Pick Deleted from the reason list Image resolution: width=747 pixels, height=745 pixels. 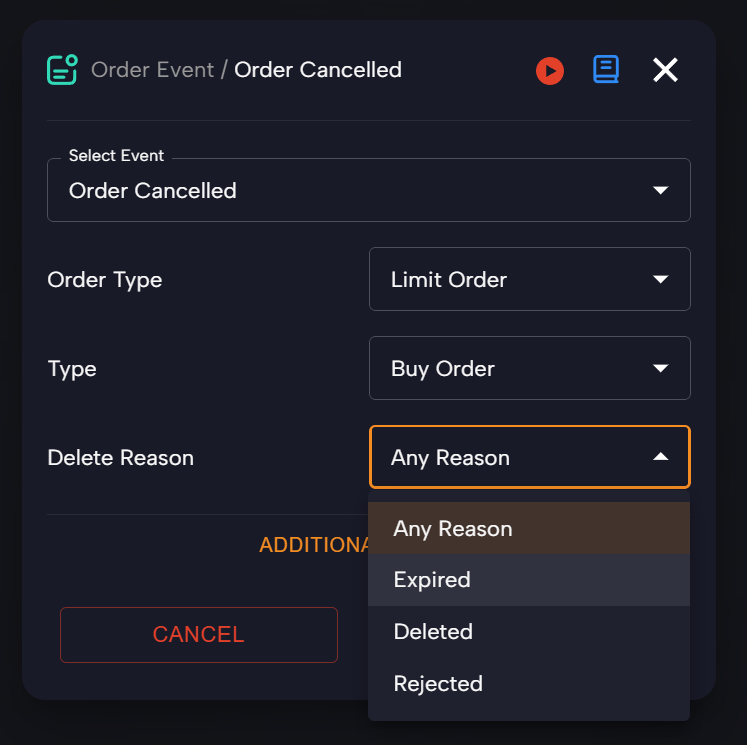click(x=529, y=632)
